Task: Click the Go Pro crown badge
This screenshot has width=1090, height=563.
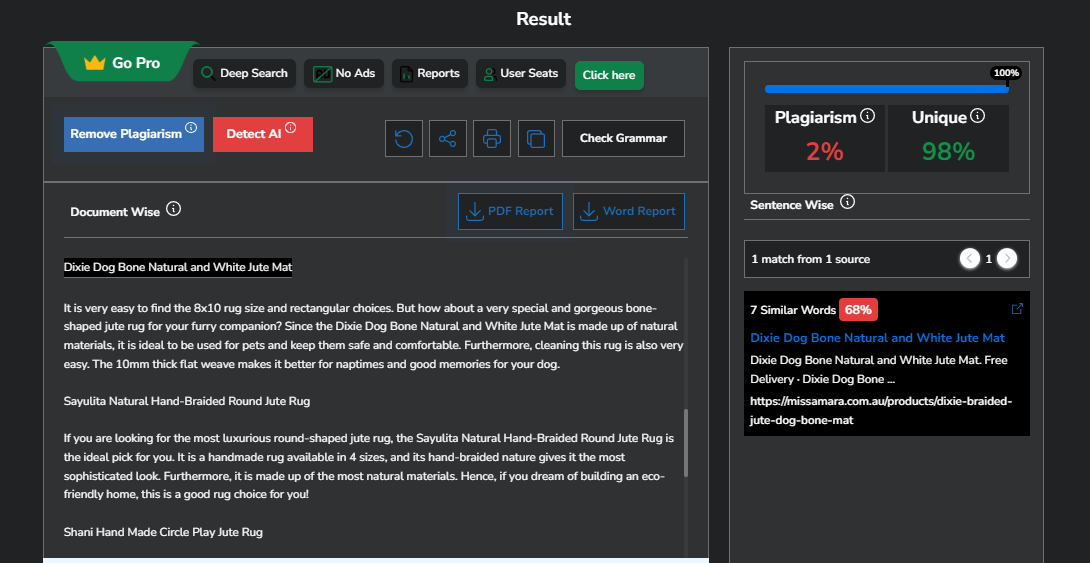Action: (122, 63)
